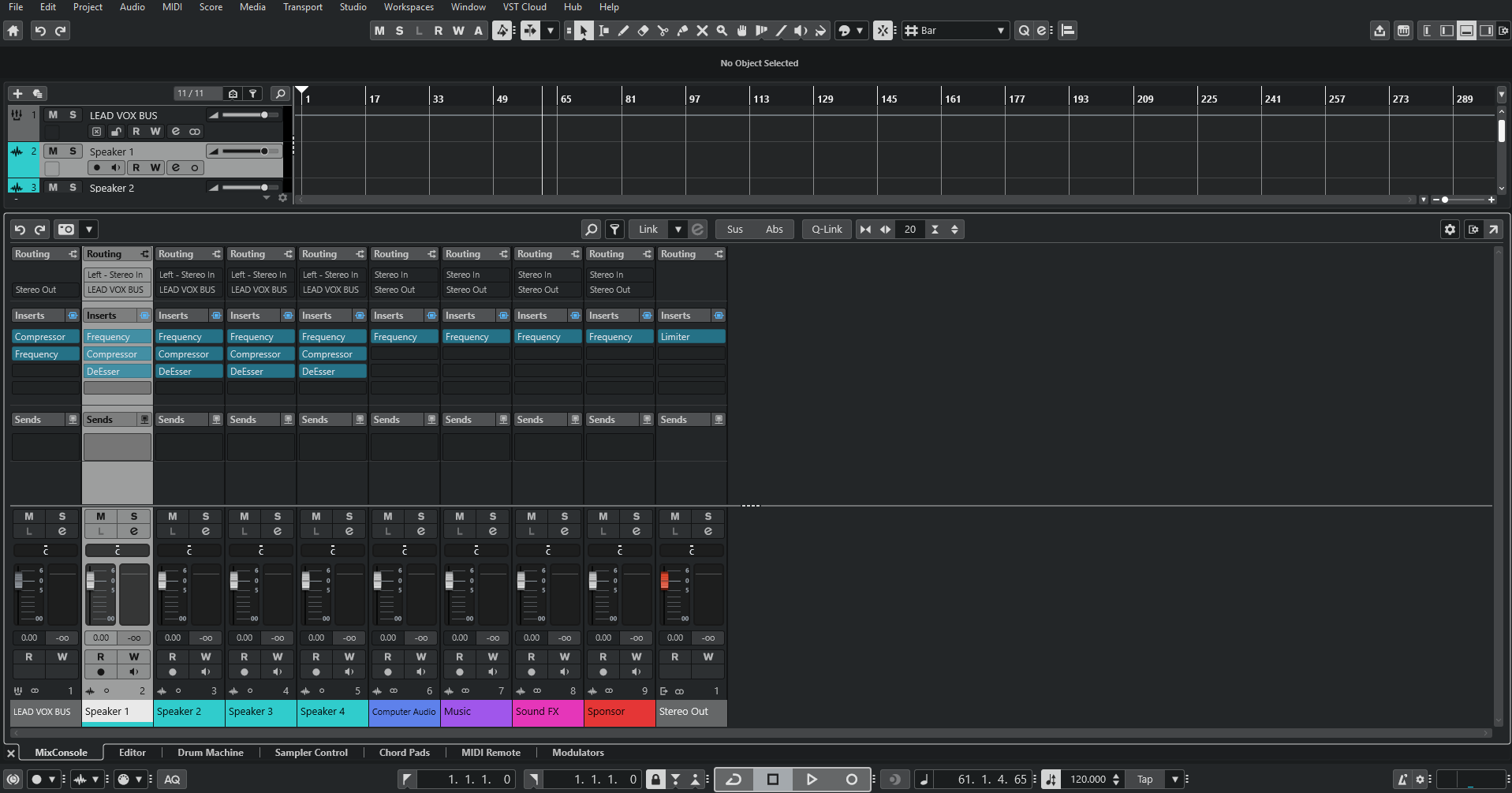Select the Split tool
The image size is (1512, 793).
[663, 31]
